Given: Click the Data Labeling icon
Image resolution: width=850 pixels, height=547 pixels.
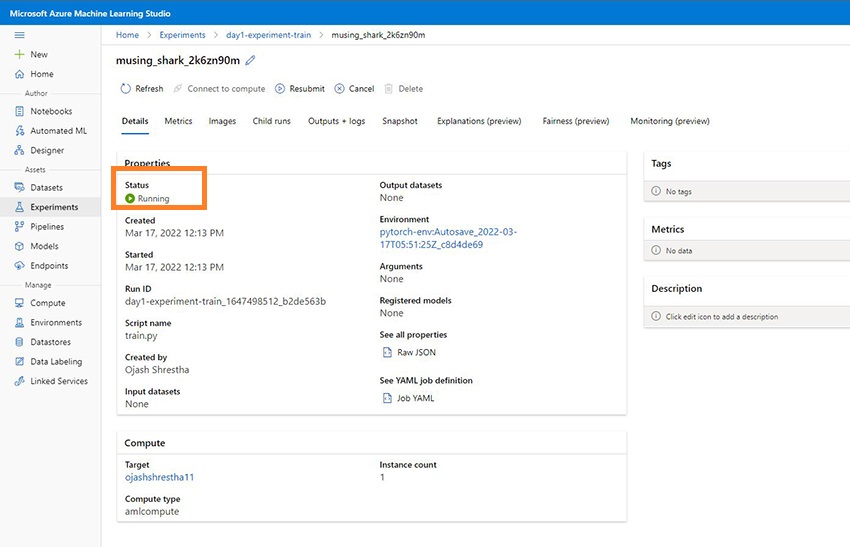Looking at the screenshot, I should 20,362.
